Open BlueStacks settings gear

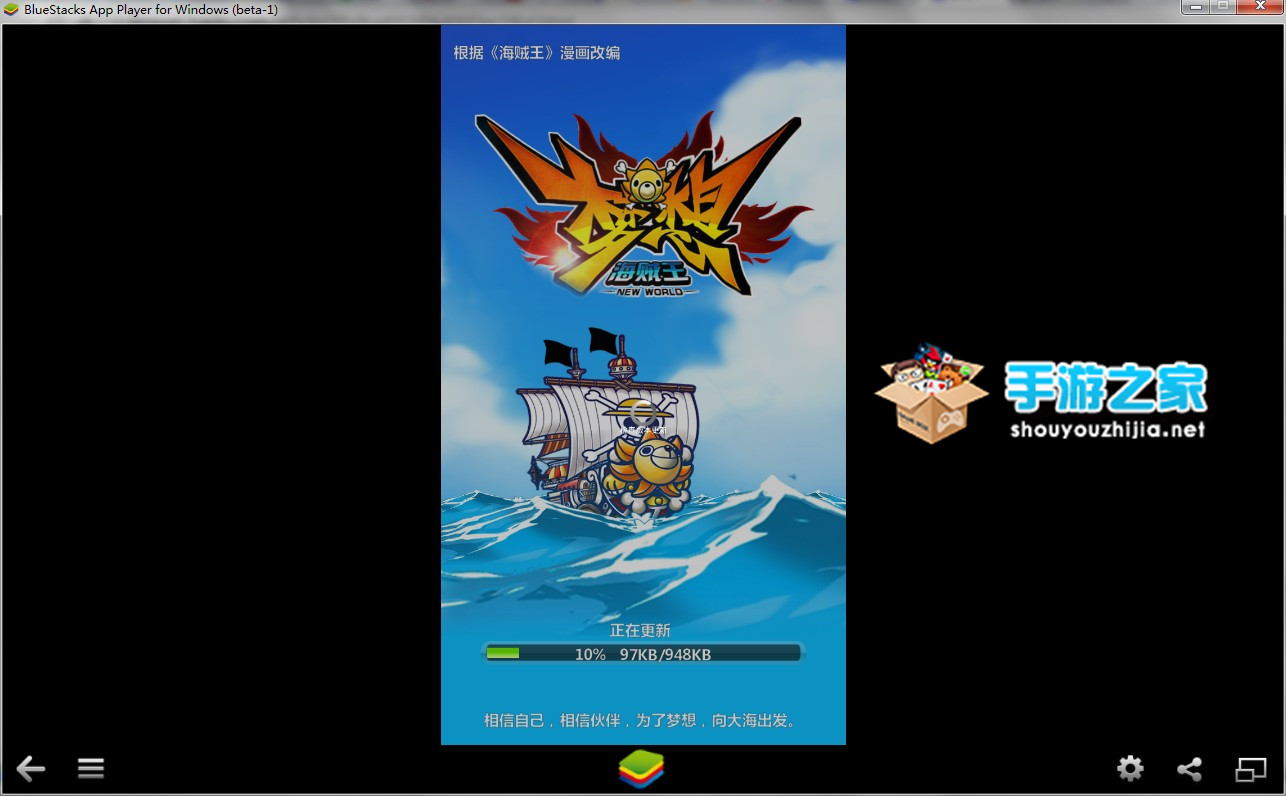[1130, 768]
